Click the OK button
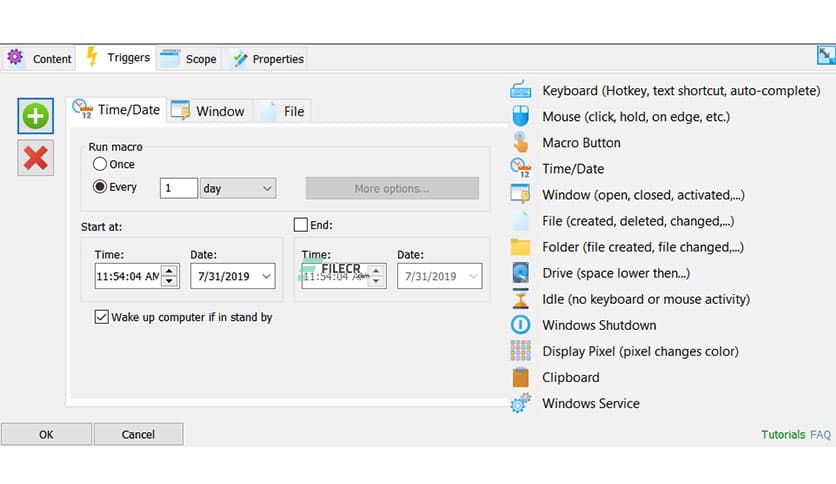The image size is (836, 484). click(x=46, y=434)
